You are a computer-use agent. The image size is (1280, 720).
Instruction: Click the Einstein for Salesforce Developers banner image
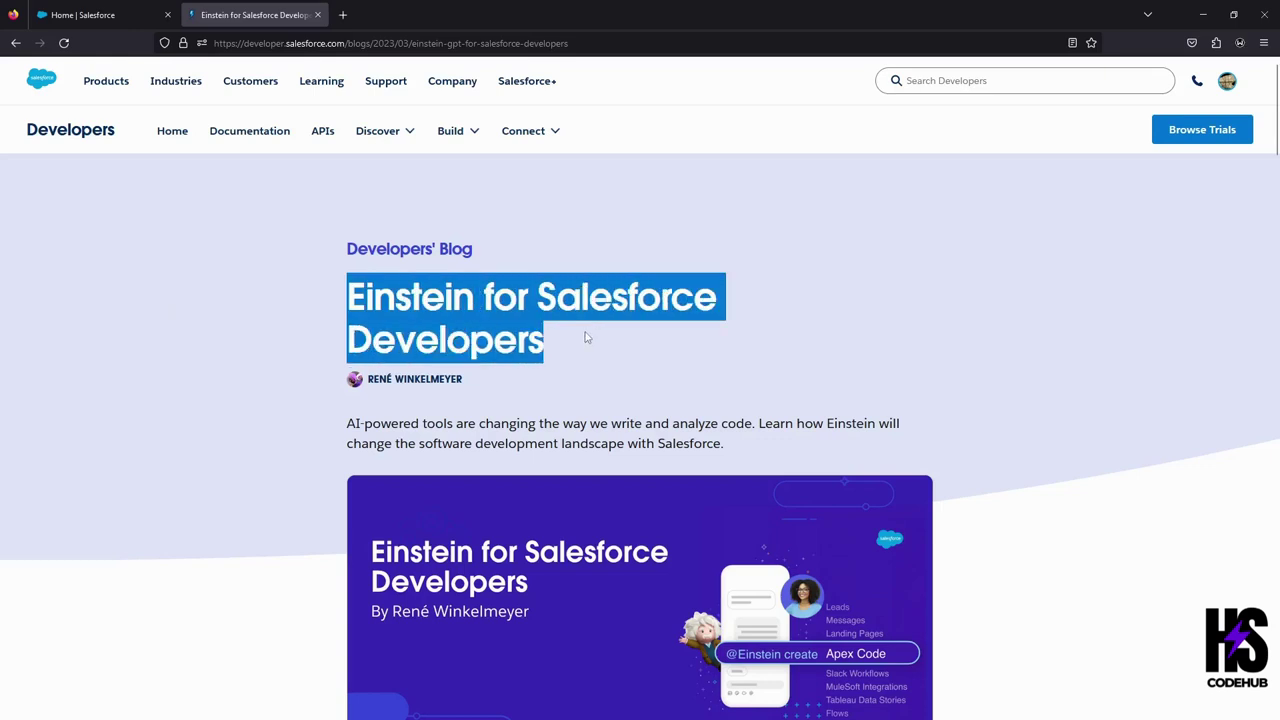click(640, 597)
